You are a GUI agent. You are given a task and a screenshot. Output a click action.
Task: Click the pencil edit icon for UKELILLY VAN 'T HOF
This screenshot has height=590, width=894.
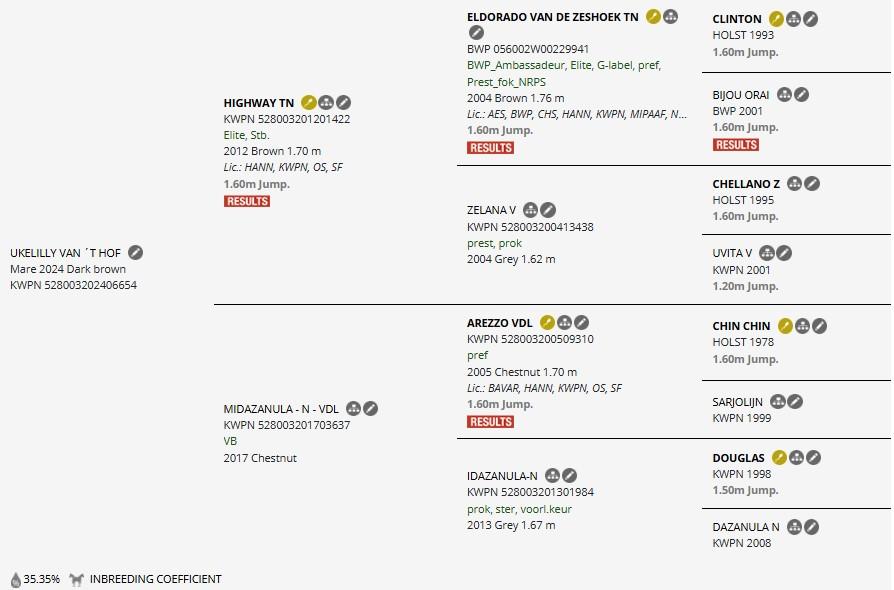point(135,253)
